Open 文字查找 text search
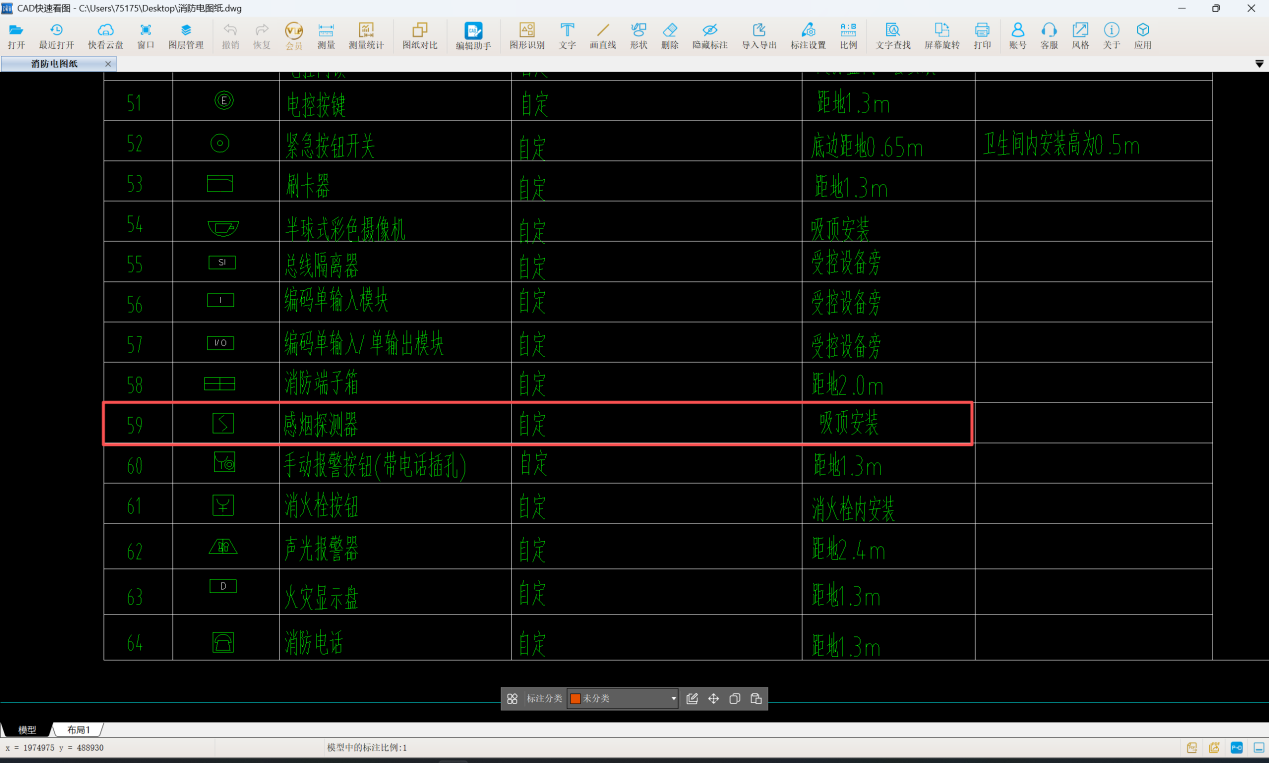 click(x=893, y=36)
